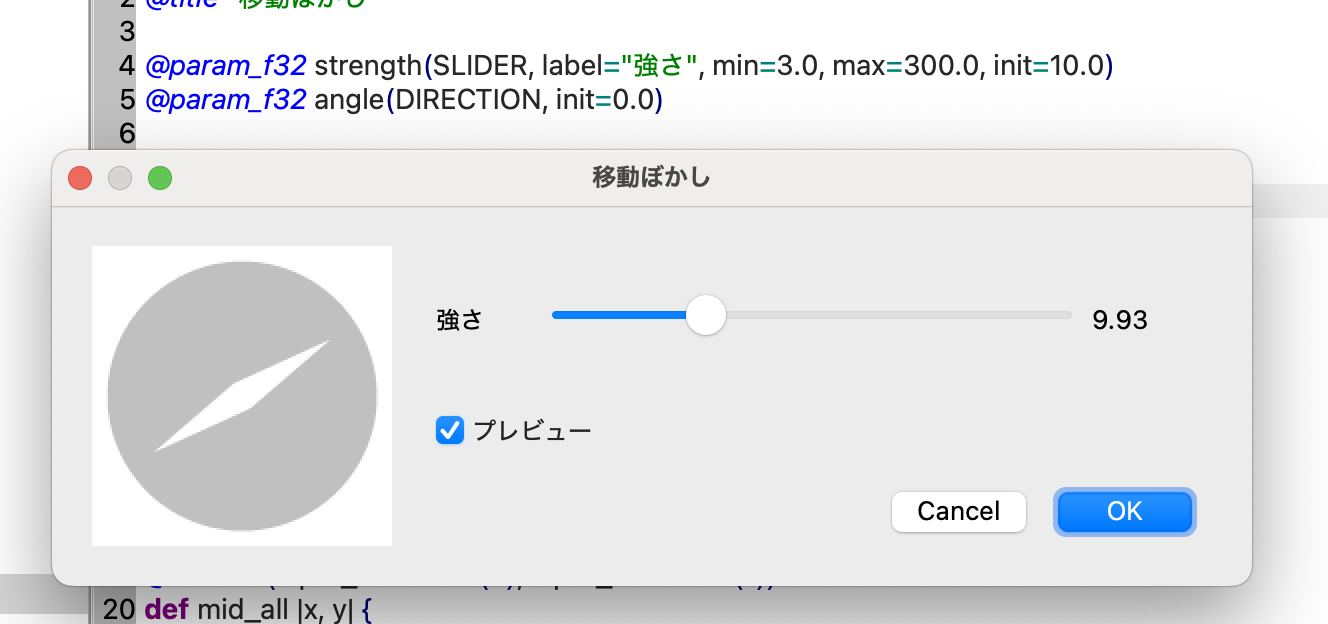Select the image preview thumbnail
Viewport: 1328px width, 624px height.
(x=241, y=394)
